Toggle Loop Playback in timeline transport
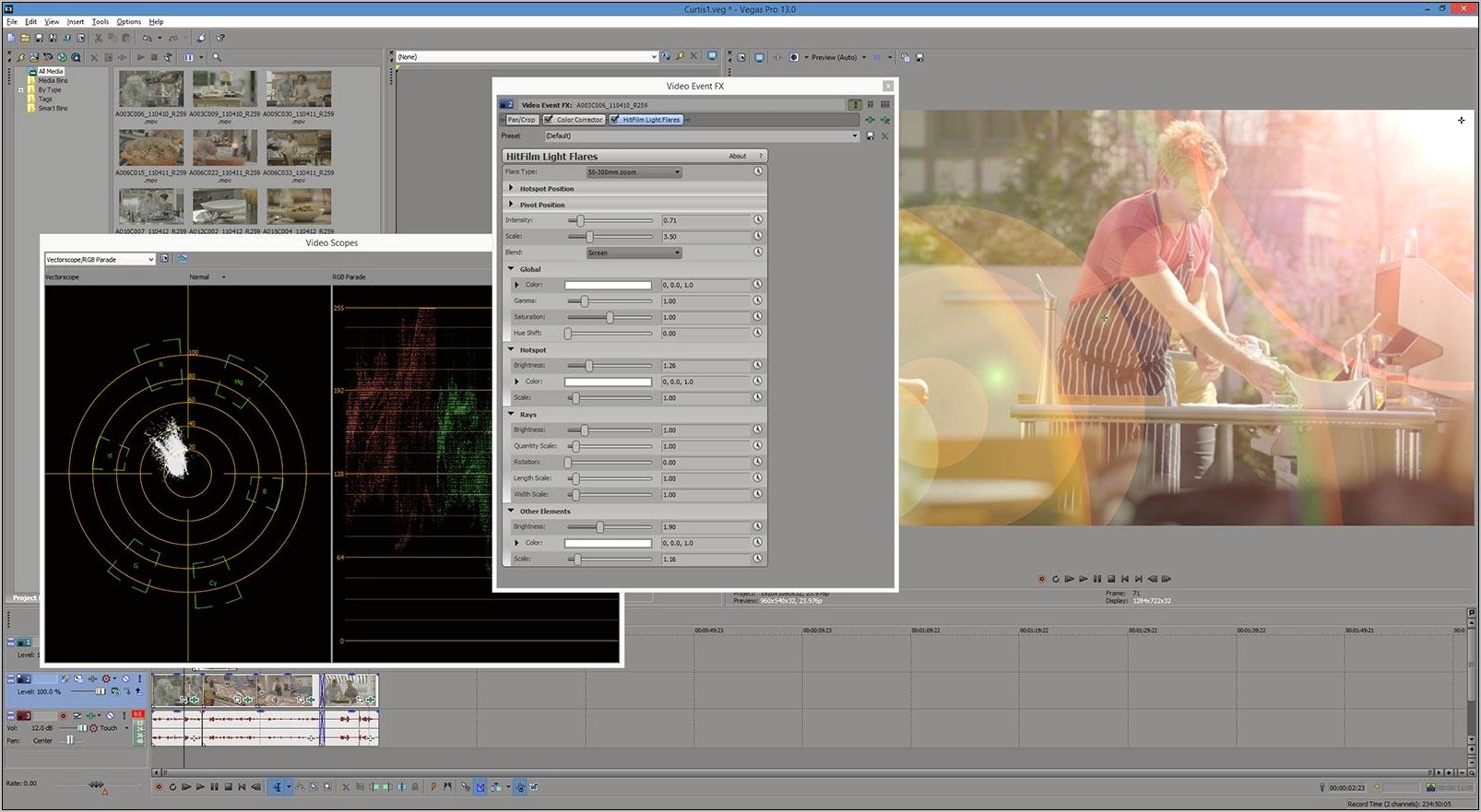The height and width of the screenshot is (812, 1481). pos(172,787)
